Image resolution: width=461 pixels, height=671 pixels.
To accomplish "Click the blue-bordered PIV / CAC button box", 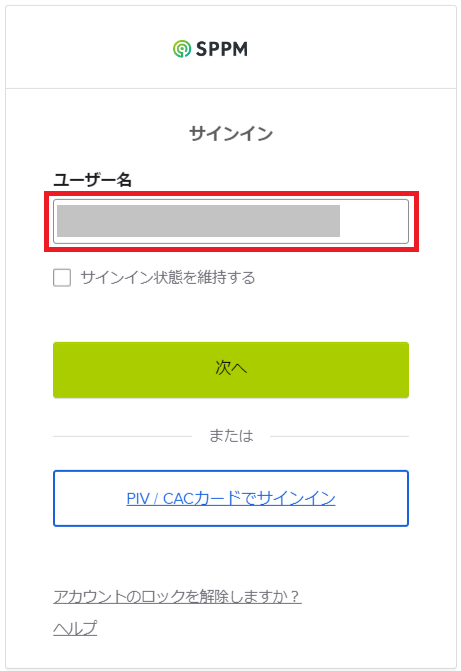I will (231, 499).
